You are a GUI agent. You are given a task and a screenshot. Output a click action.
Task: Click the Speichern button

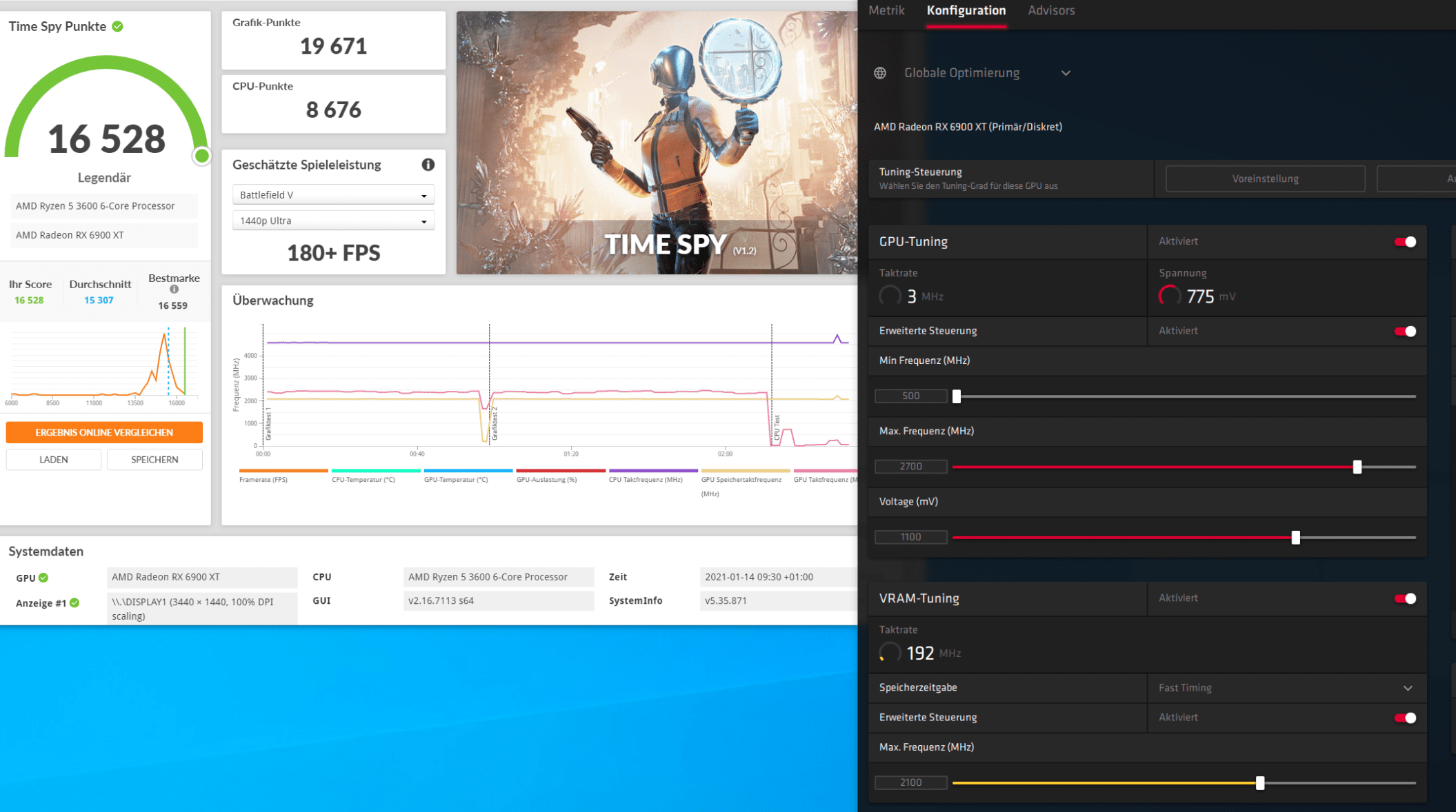(154, 460)
